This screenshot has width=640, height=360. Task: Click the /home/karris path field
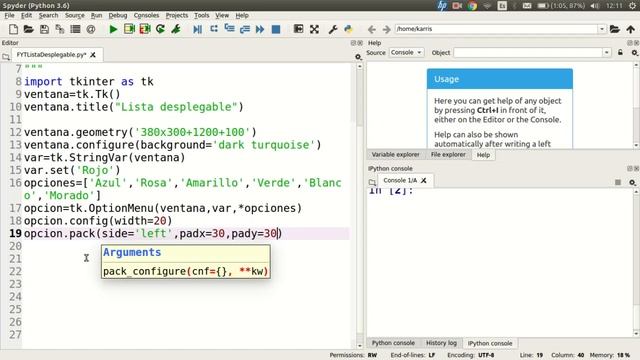496,29
